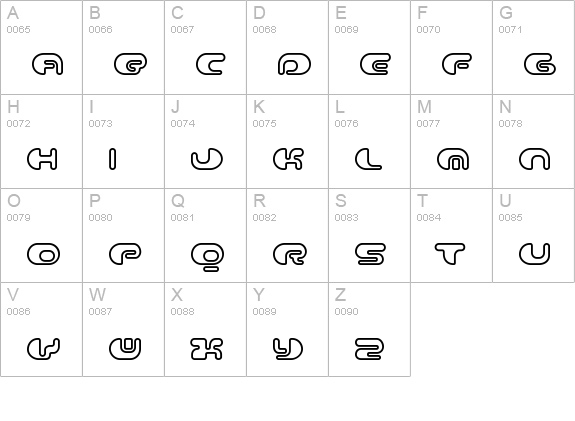
Task: Select the letter G glyph cell
Action: (534, 47)
